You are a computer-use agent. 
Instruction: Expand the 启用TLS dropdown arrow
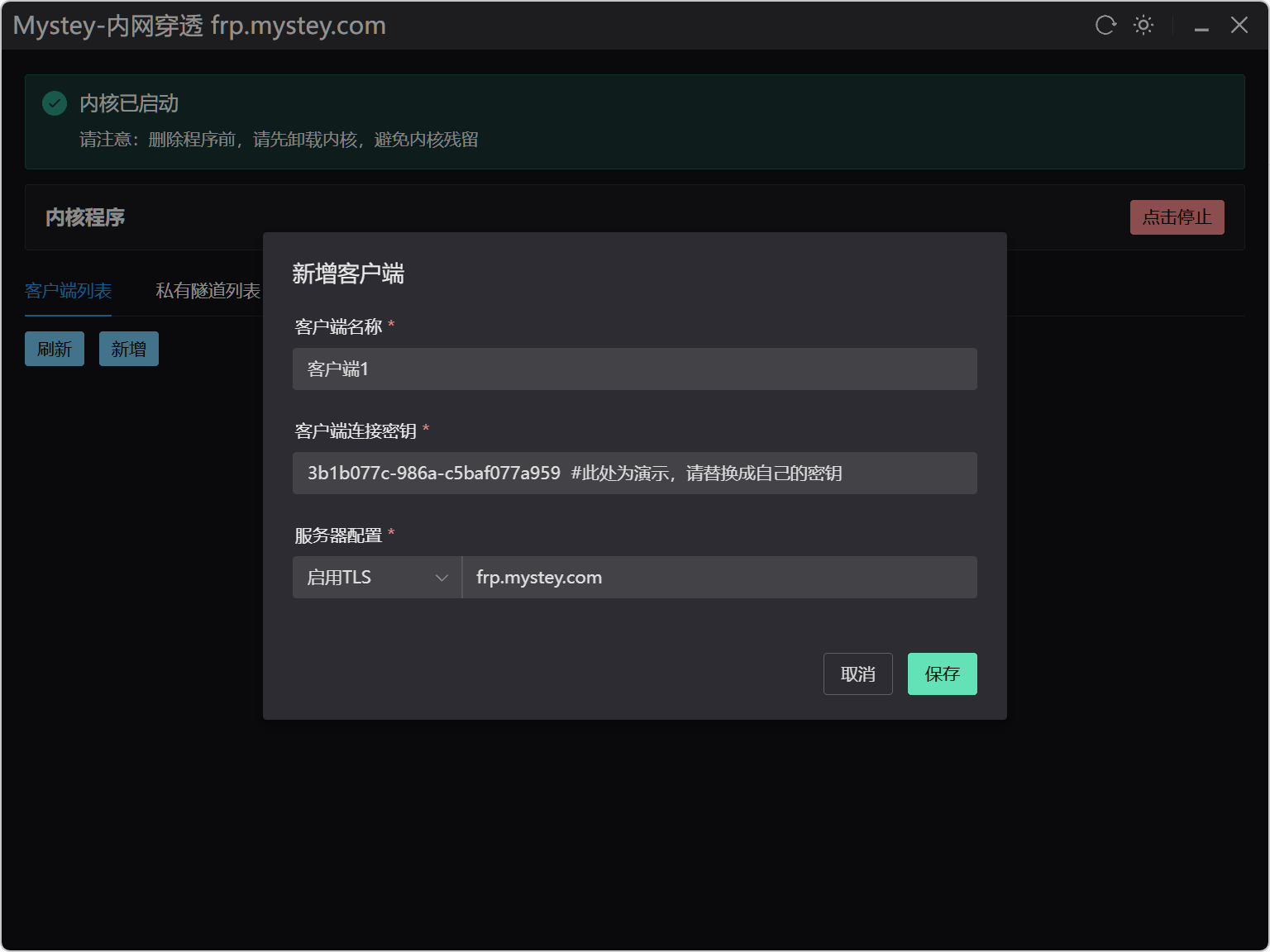click(x=442, y=578)
